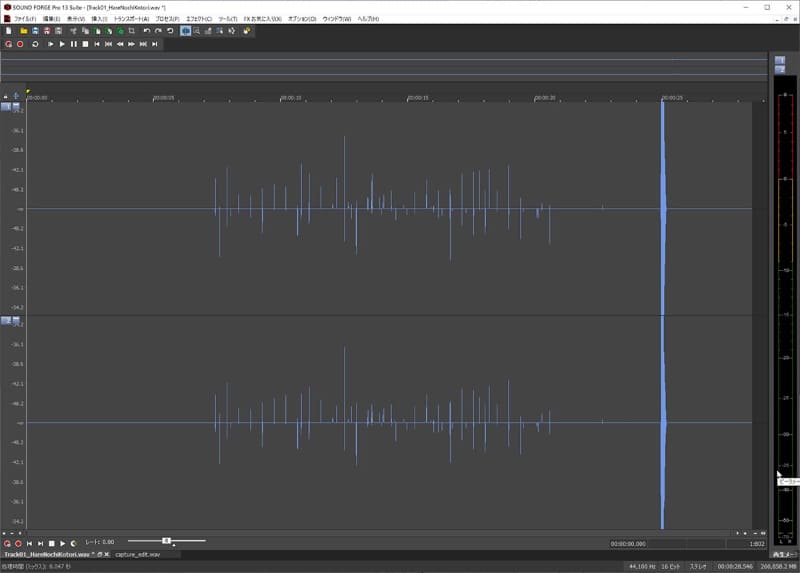Image resolution: width=800 pixels, height=573 pixels.
Task: Open the トランスポート menu
Action: tap(131, 19)
